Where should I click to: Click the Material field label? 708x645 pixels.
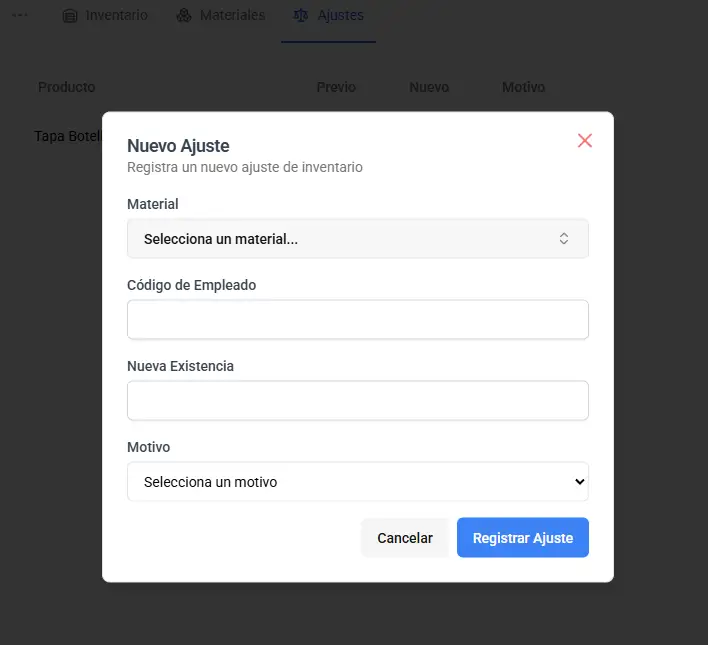(153, 204)
